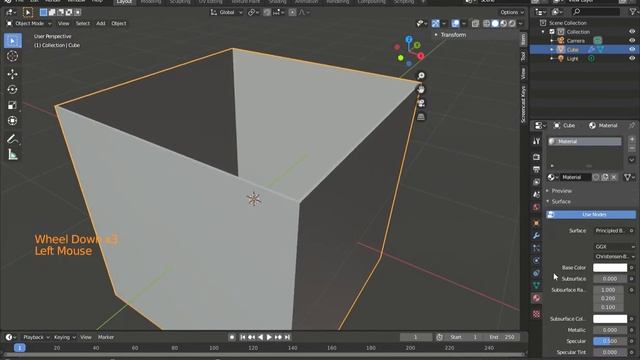Screen dimensions: 640x360
Task: Open the viewport Select menu
Action: coord(82,24)
